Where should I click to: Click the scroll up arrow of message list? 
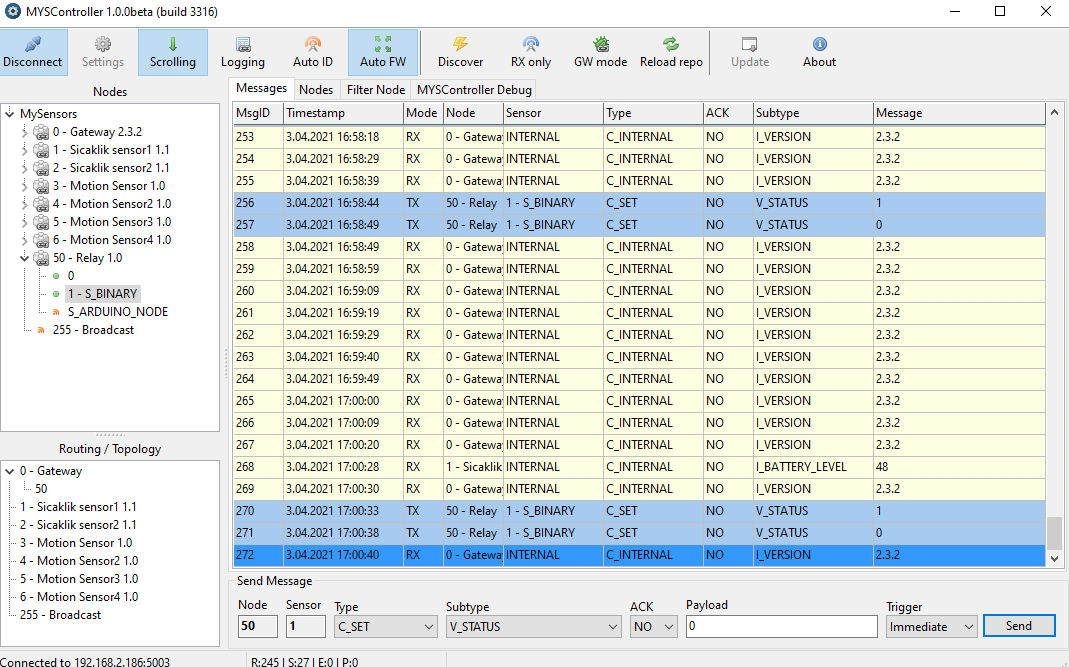click(x=1054, y=113)
